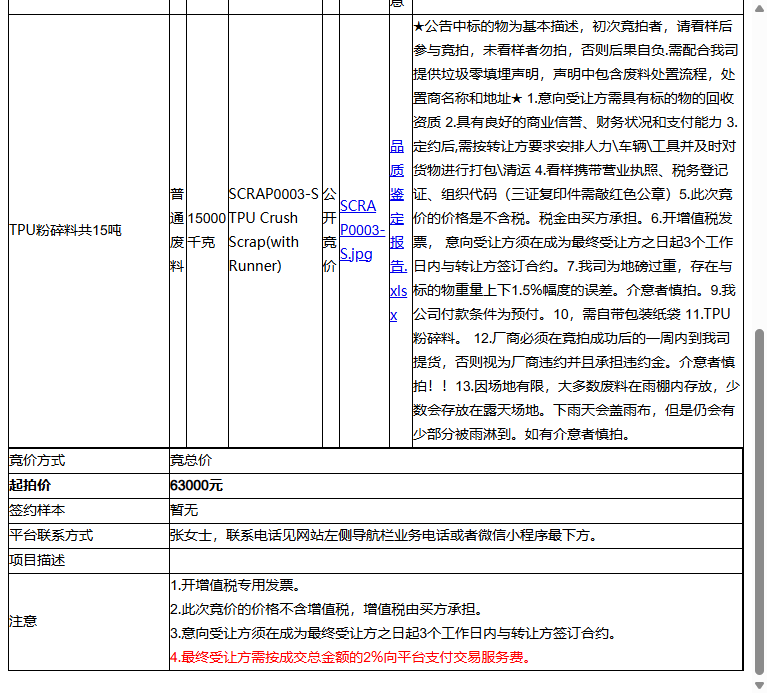This screenshot has width=767, height=693.
Task: Click the 竞价方式 label
Action: [37, 460]
